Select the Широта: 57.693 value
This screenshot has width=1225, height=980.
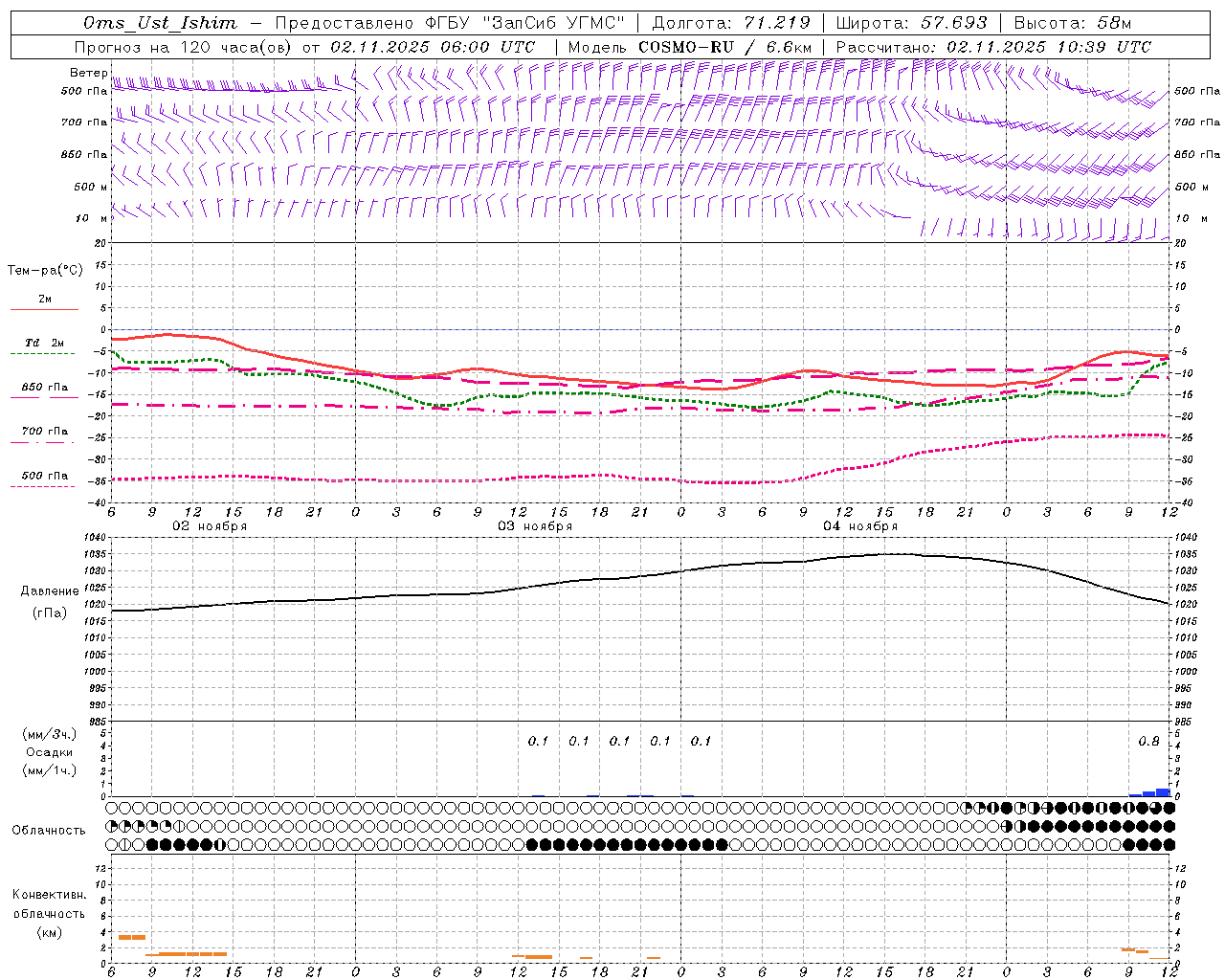[911, 23]
